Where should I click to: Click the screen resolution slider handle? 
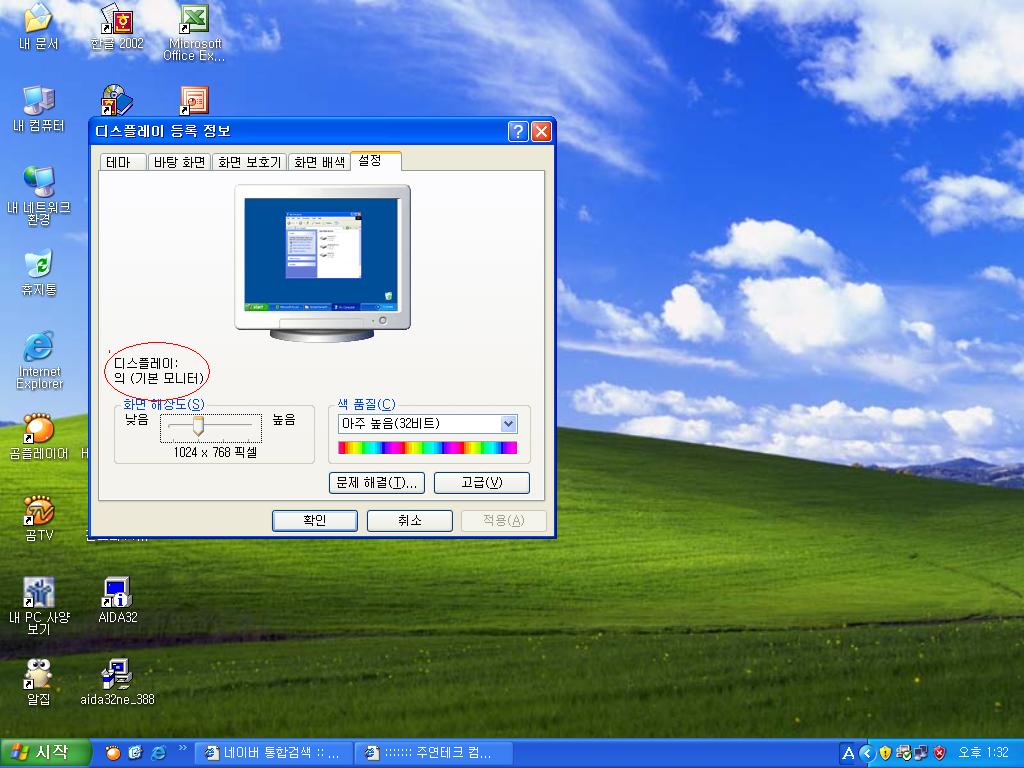coord(198,427)
